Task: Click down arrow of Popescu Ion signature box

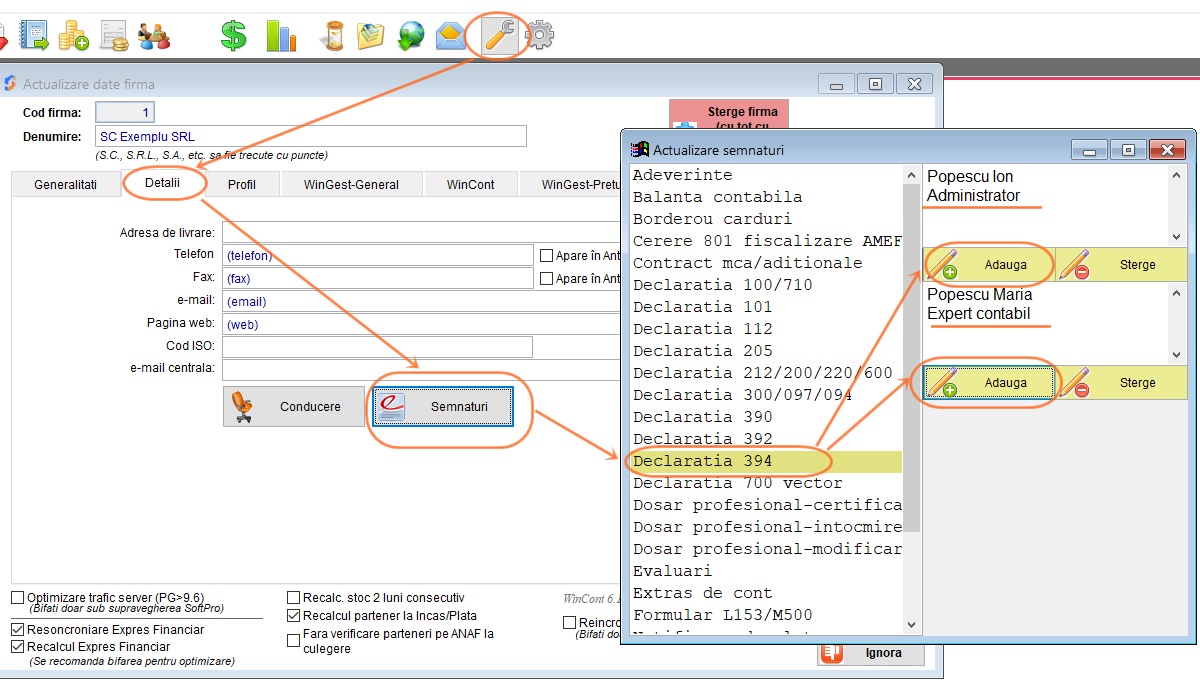Action: [1176, 237]
